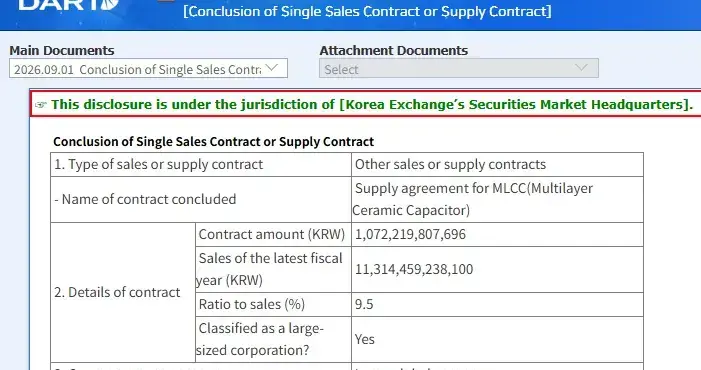Viewport: 701px width, 370px height.
Task: Select the 'Type of sales or supply contract' cell
Action: pyautogui.click(x=201, y=164)
